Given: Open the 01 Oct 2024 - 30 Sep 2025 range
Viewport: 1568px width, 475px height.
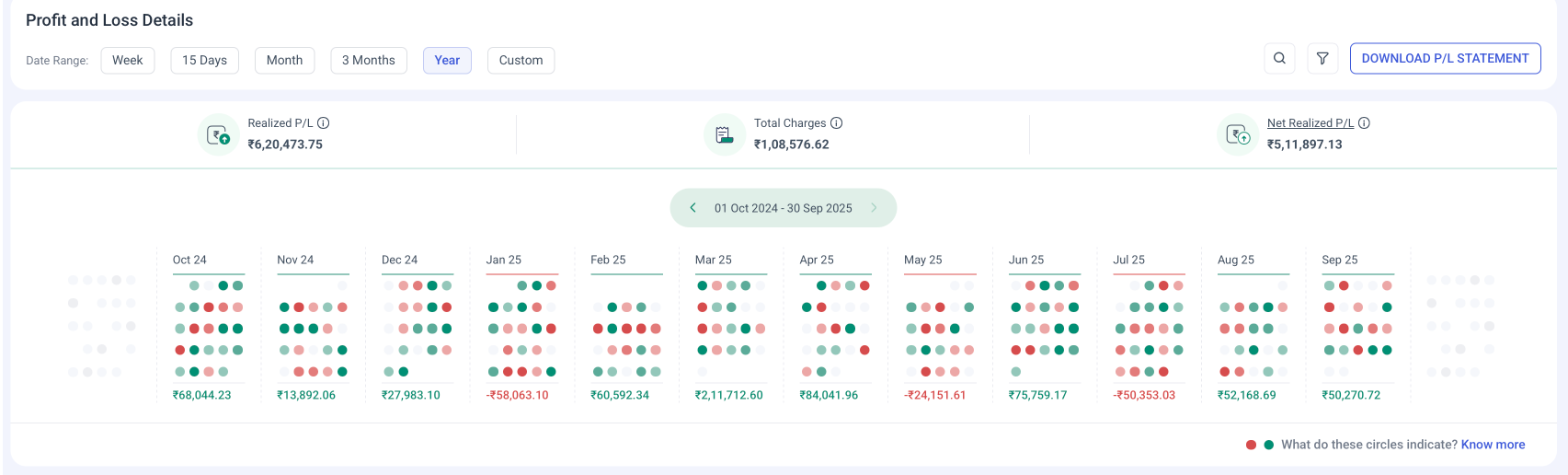Looking at the screenshot, I should click(x=783, y=208).
